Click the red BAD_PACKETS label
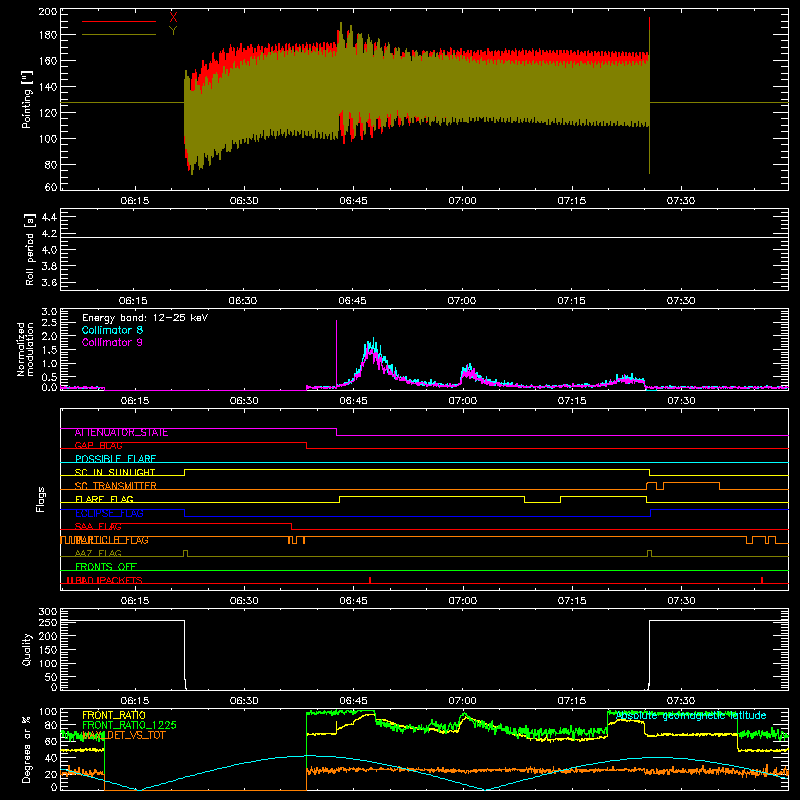 click(x=108, y=580)
